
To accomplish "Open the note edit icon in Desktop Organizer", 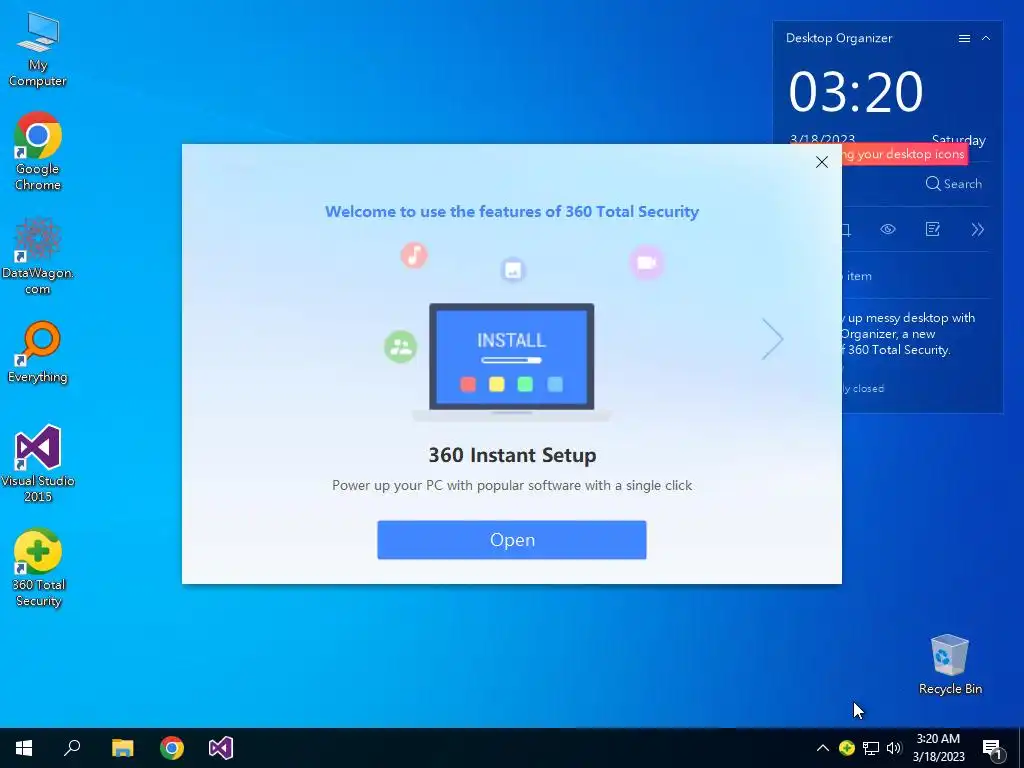I will [x=933, y=229].
